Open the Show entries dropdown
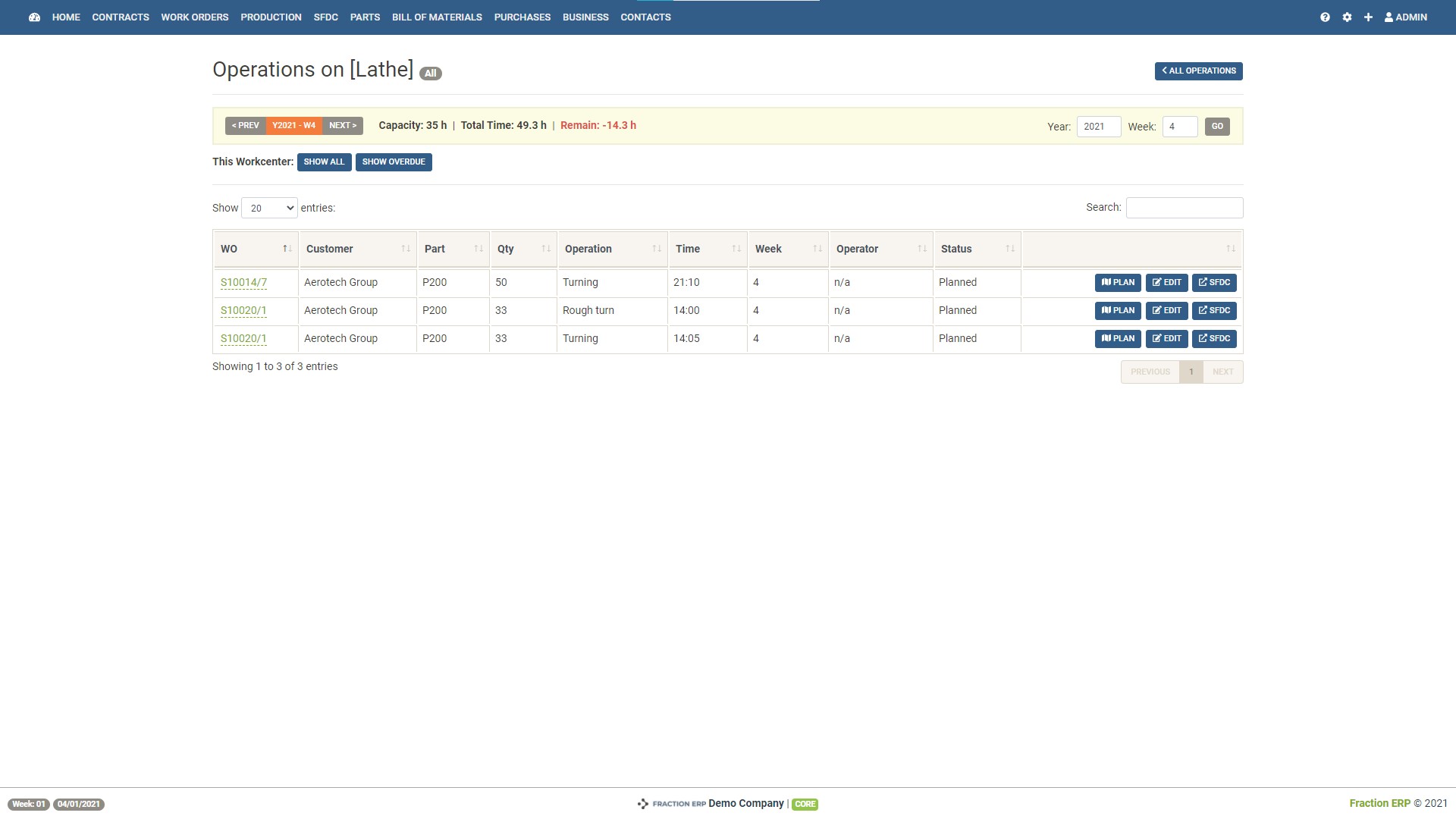The width and height of the screenshot is (1456, 819). coord(269,208)
